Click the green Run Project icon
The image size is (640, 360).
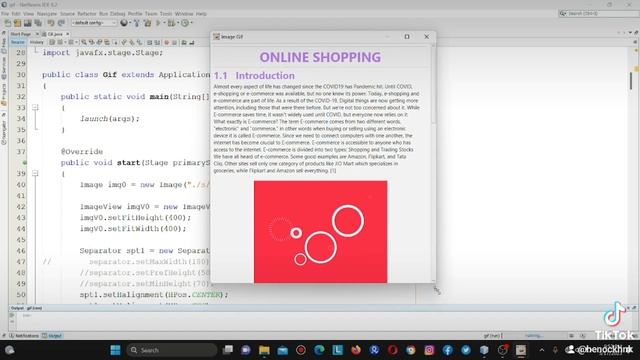click(158, 23)
